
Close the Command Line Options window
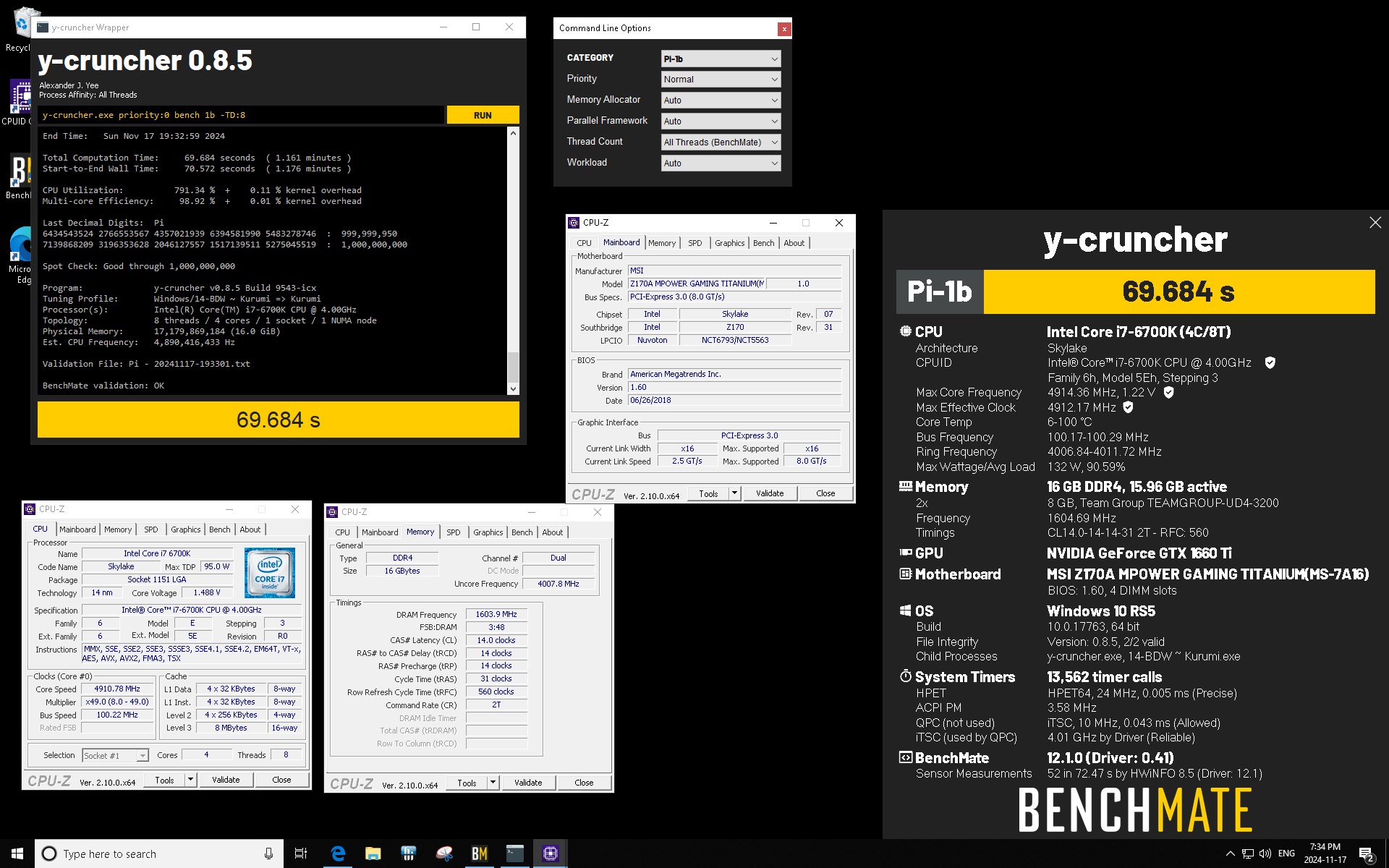[x=784, y=29]
